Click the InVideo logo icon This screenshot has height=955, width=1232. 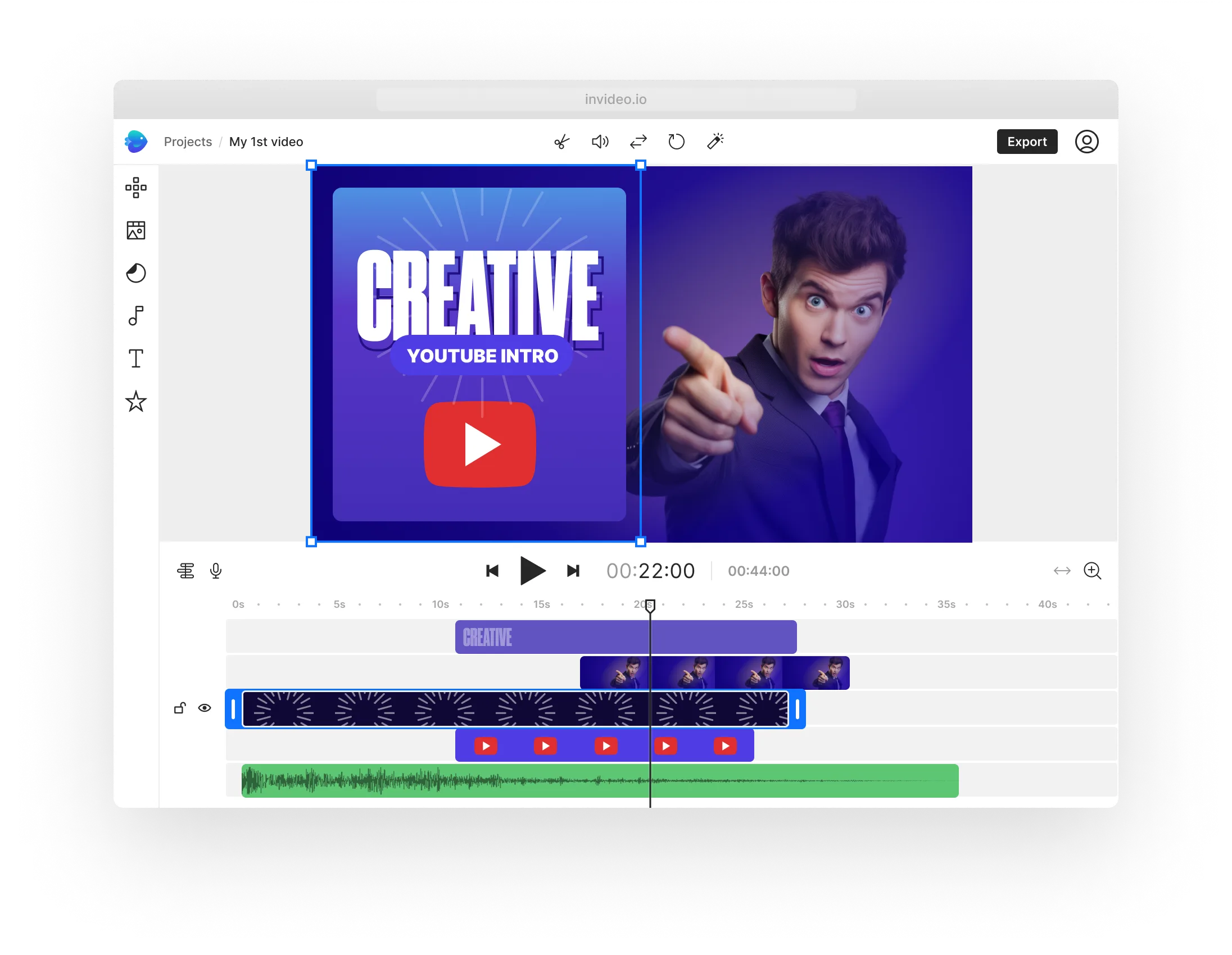click(136, 142)
